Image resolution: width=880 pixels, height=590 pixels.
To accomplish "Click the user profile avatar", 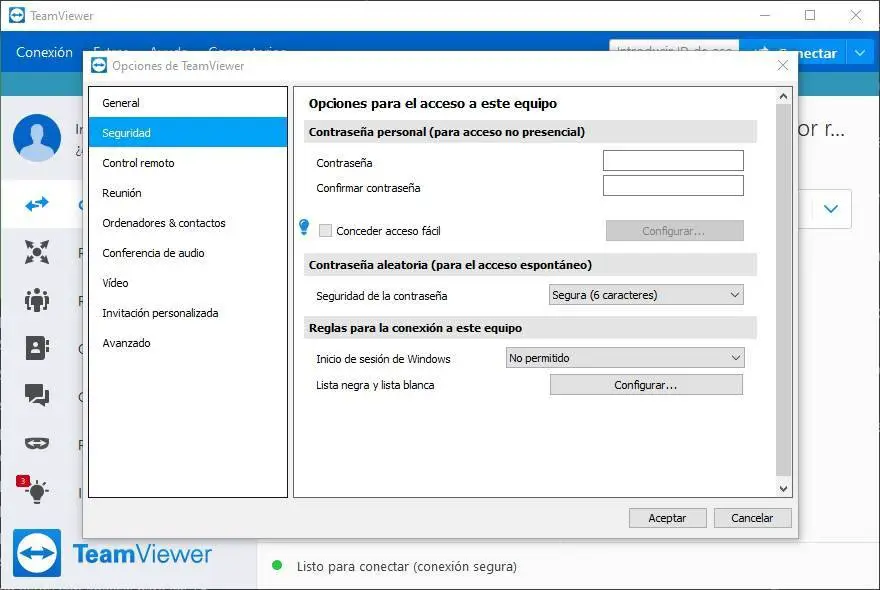I will coord(37,138).
